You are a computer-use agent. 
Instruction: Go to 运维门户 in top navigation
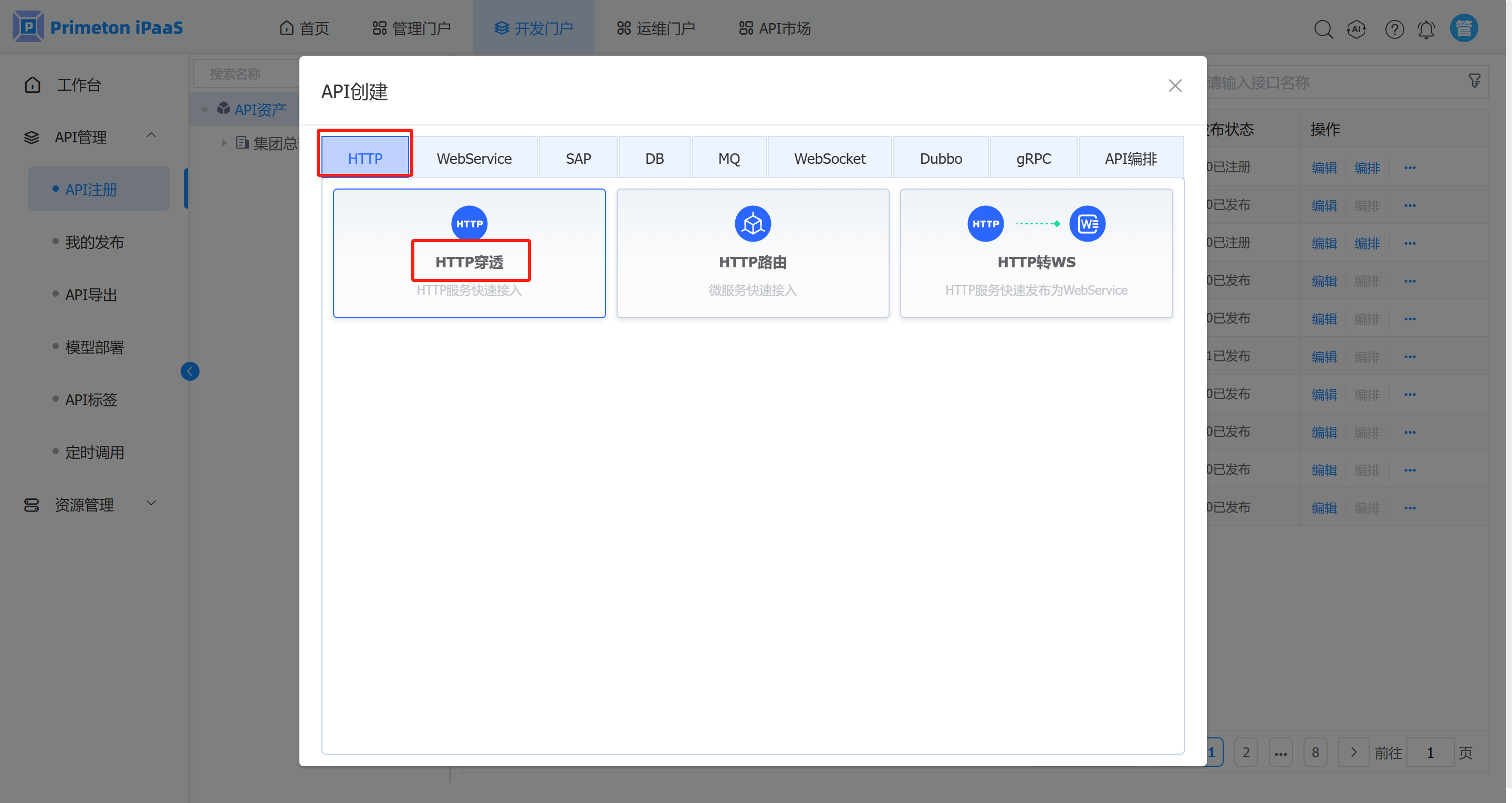click(x=655, y=28)
